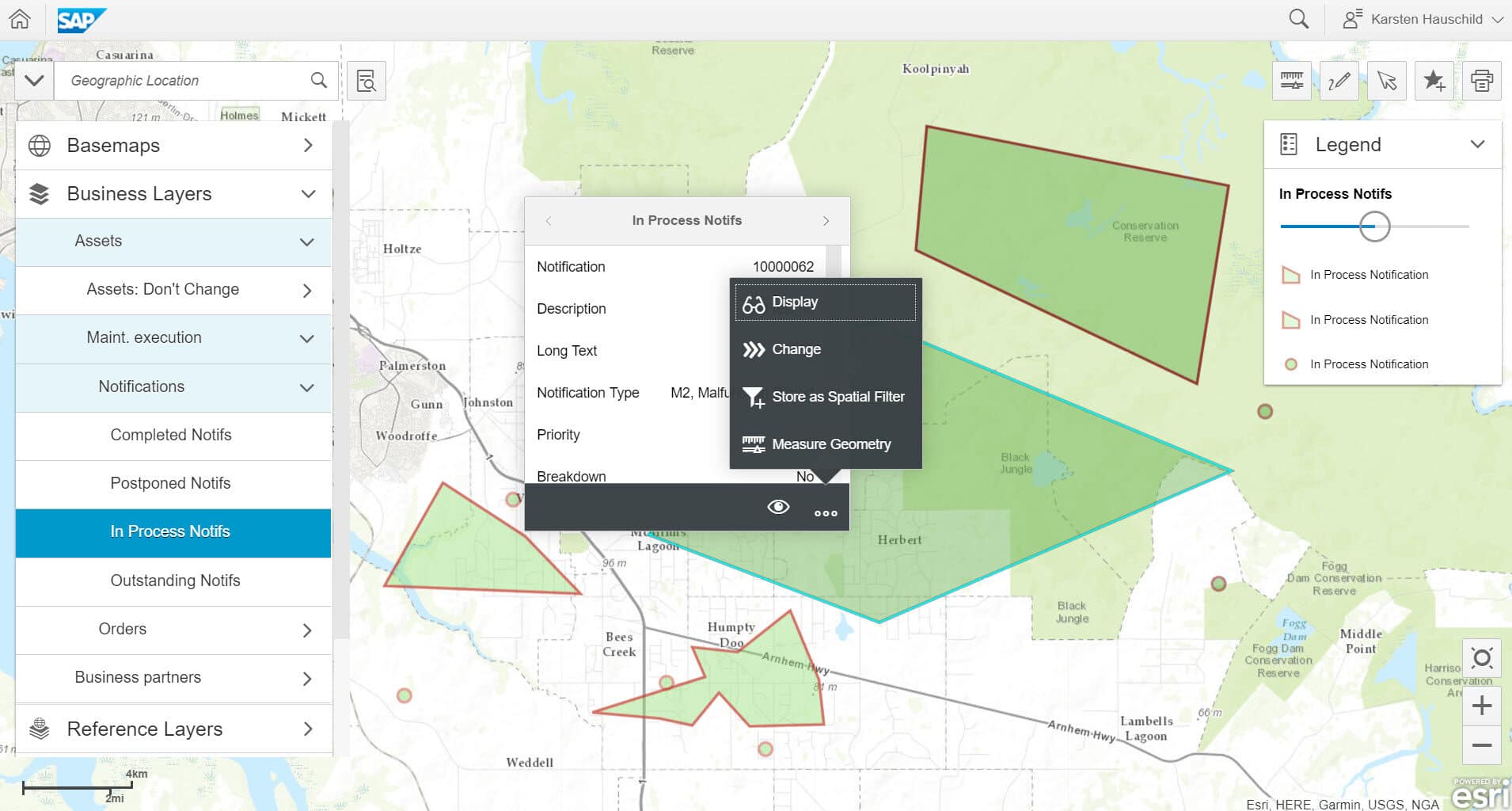Select the pencil draw tool
This screenshot has height=811, width=1512.
(1339, 81)
